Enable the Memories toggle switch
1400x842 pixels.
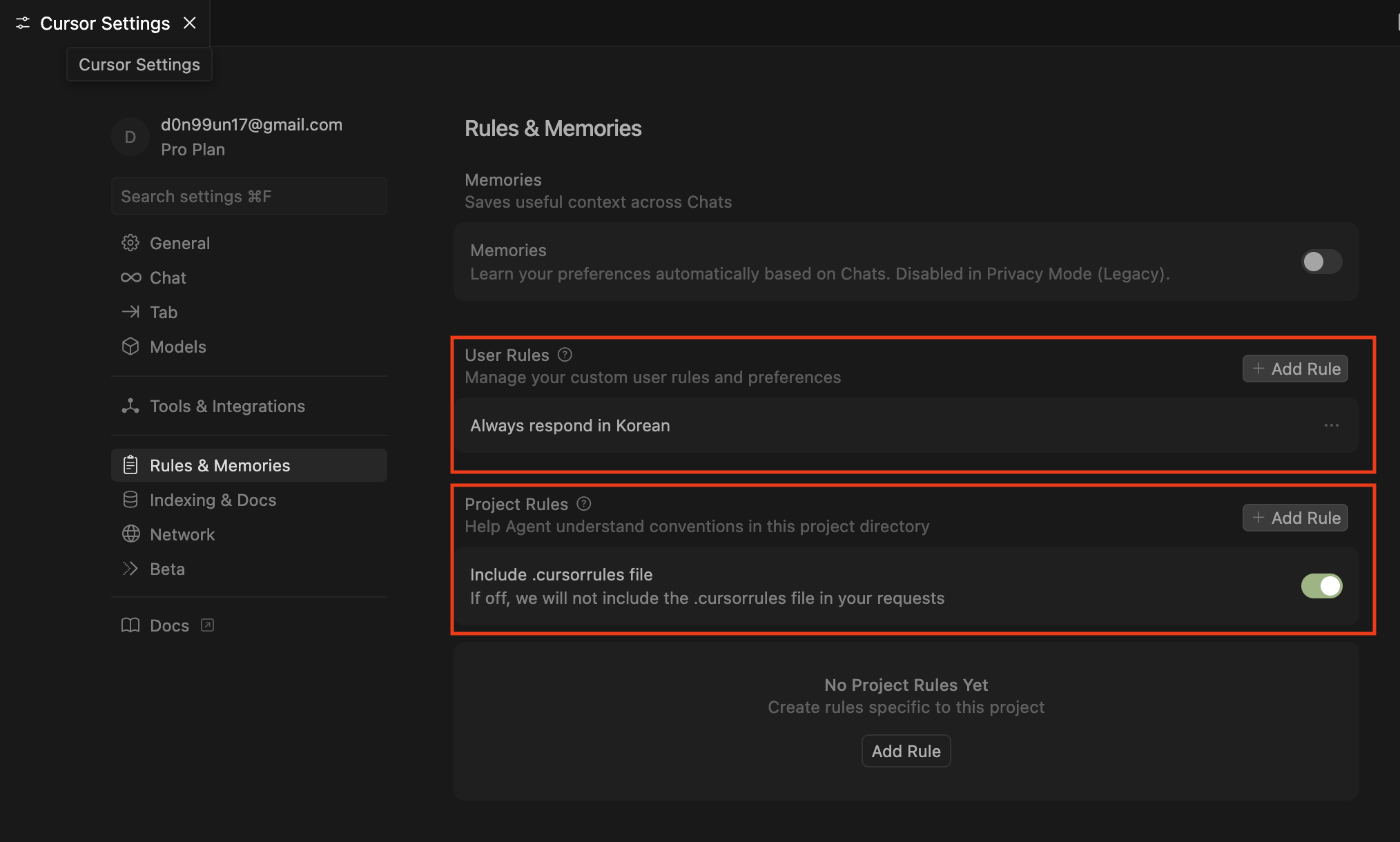click(x=1321, y=262)
